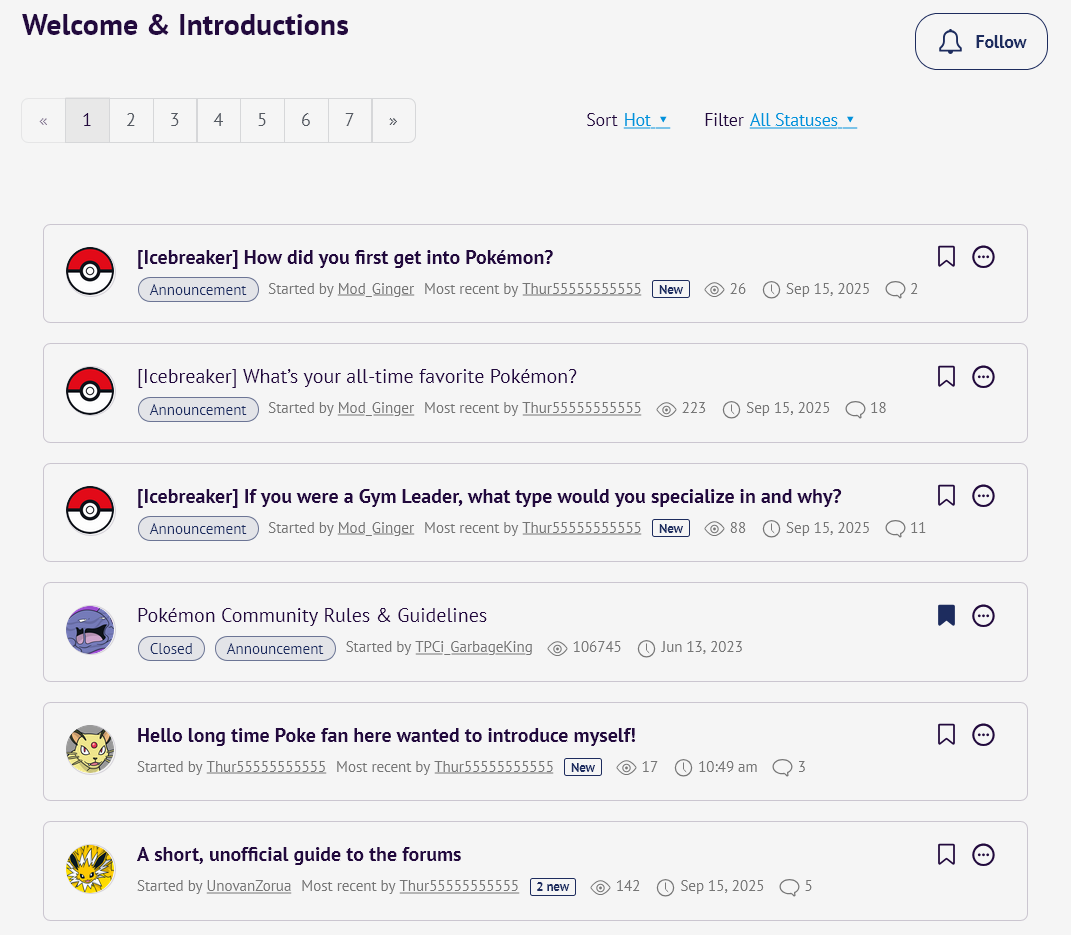Open more options for 'all-time favorite Pokémon' thread
Image resolution: width=1071 pixels, height=935 pixels.
pos(983,376)
